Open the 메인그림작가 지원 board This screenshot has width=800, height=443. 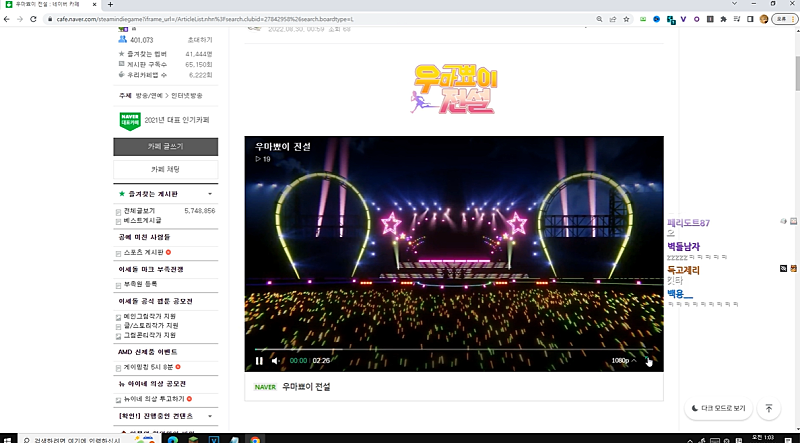tap(149, 316)
